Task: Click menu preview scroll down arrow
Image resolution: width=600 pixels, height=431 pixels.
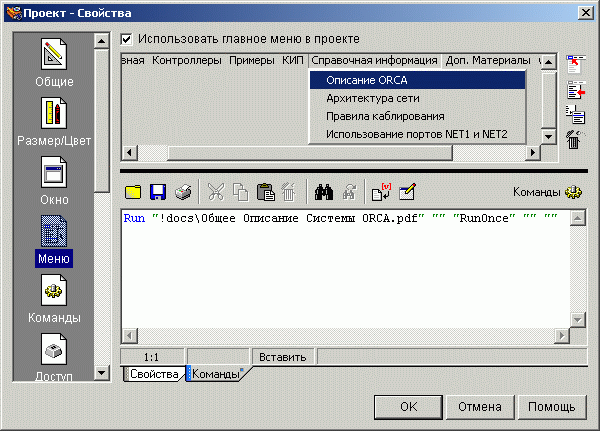Action: click(549, 136)
